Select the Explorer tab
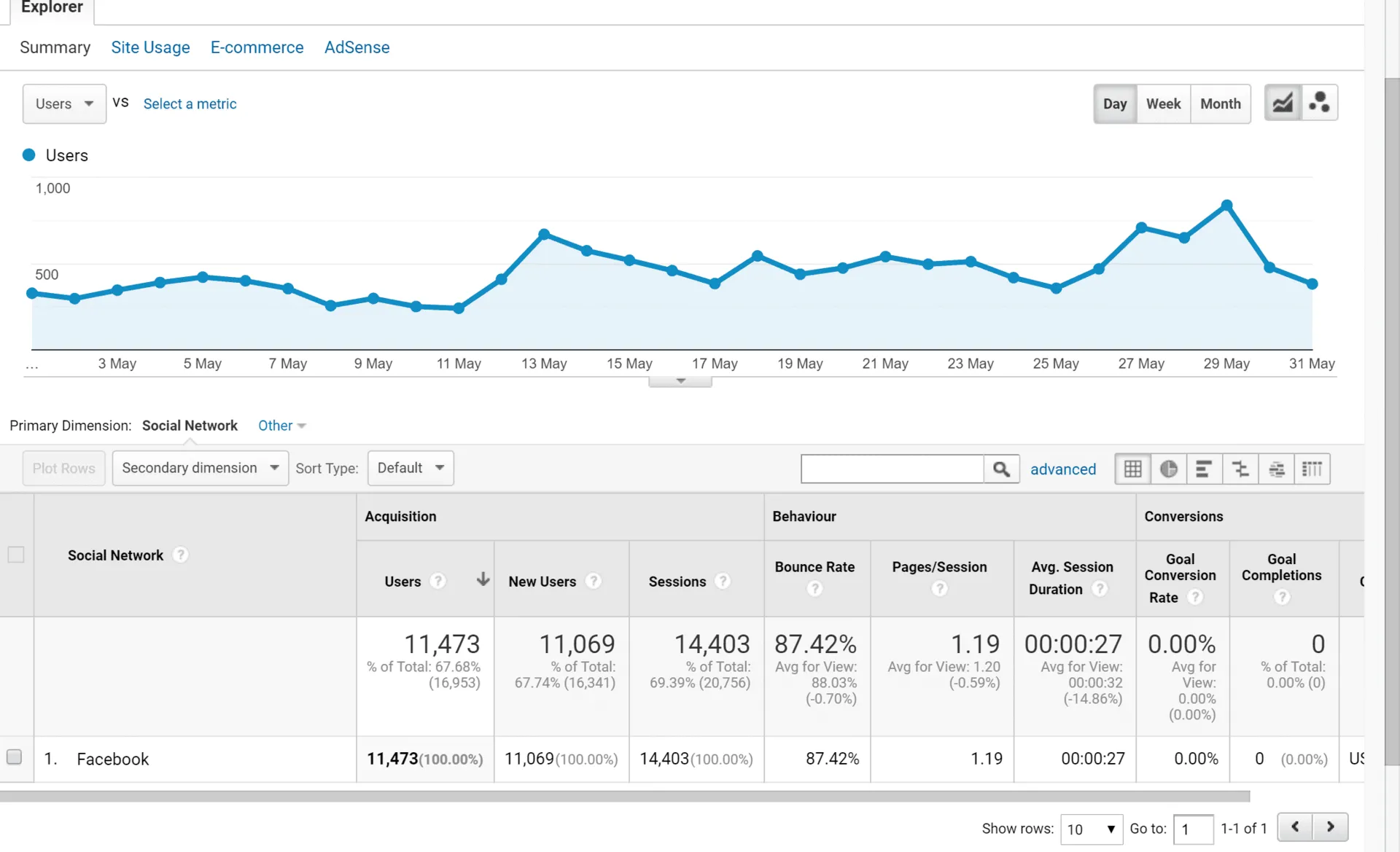1400x852 pixels. tap(52, 8)
